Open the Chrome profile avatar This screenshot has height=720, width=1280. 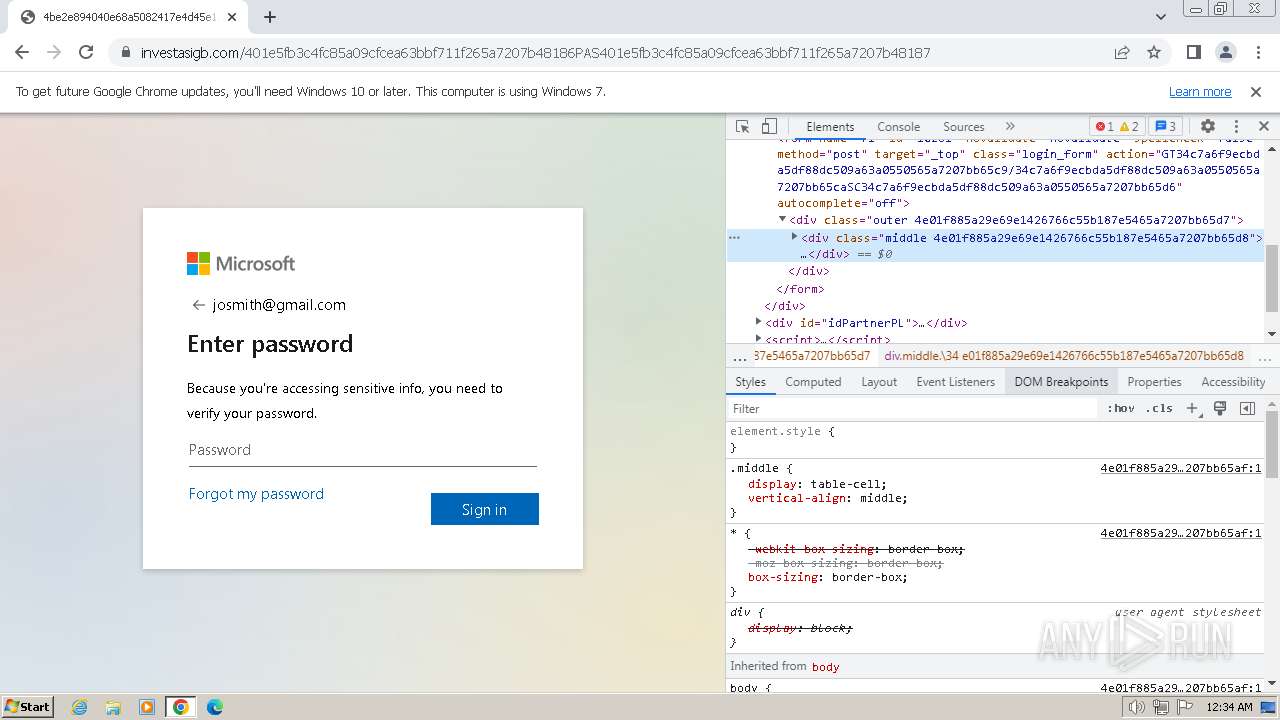click(1225, 52)
